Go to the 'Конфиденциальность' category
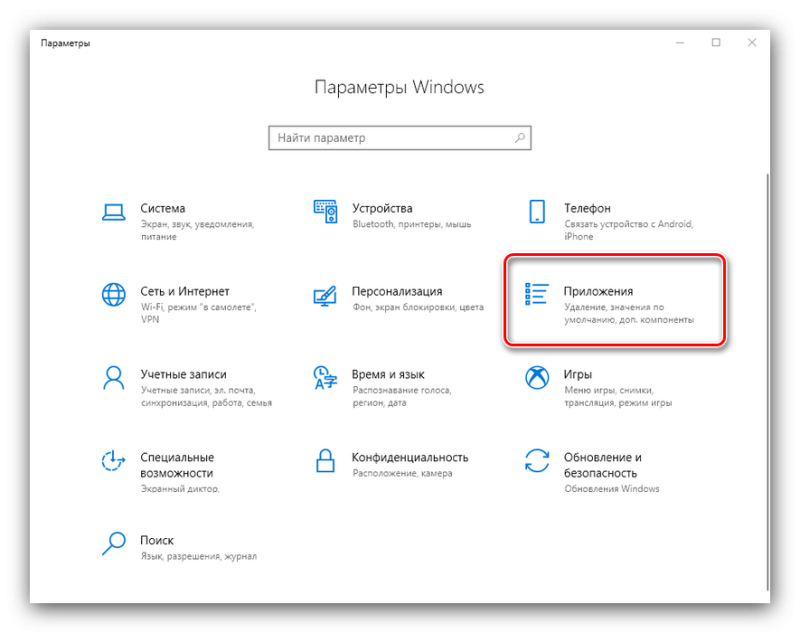Image resolution: width=800 pixels, height=633 pixels. pos(410,457)
